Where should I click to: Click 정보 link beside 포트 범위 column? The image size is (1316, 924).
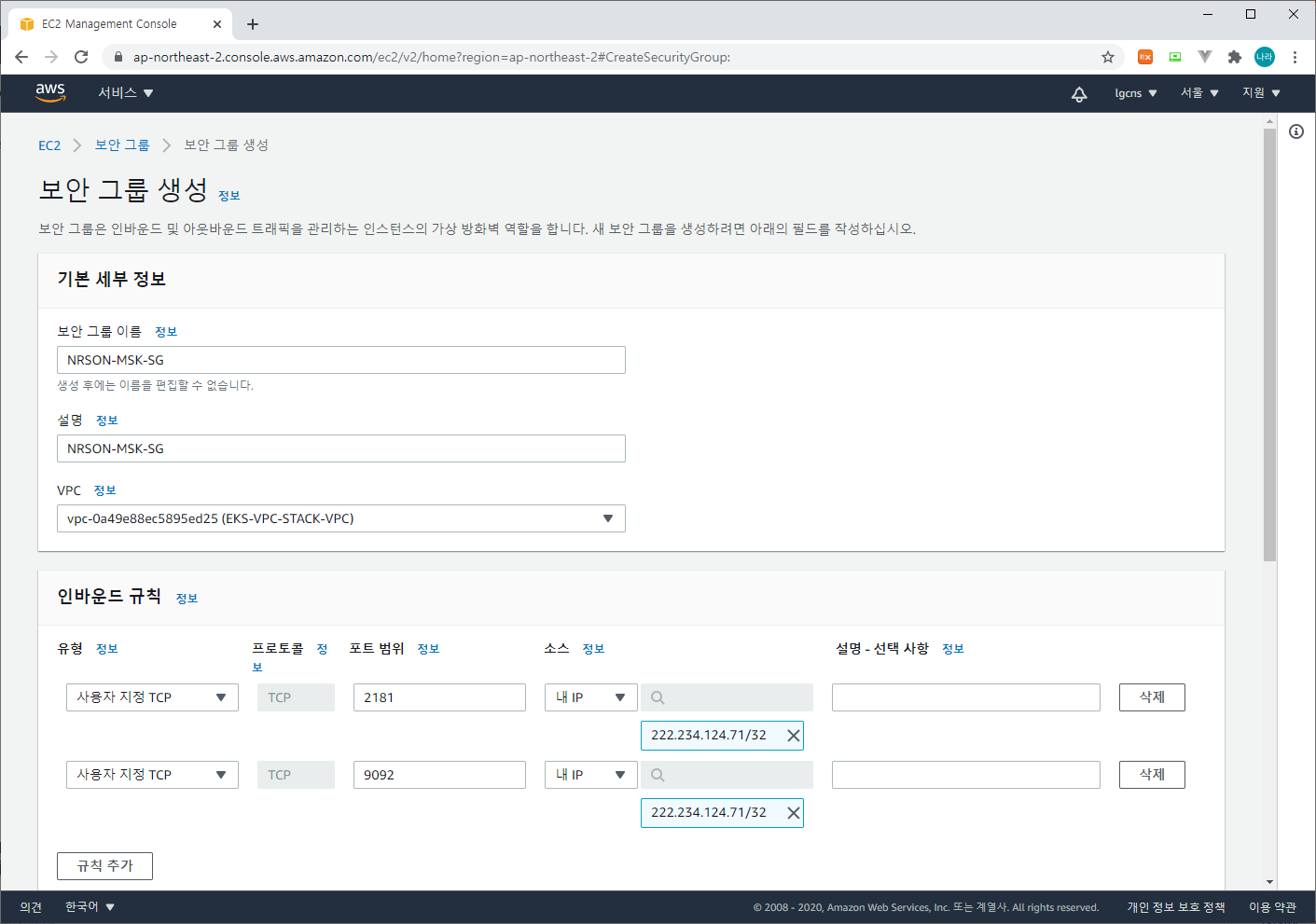click(429, 649)
